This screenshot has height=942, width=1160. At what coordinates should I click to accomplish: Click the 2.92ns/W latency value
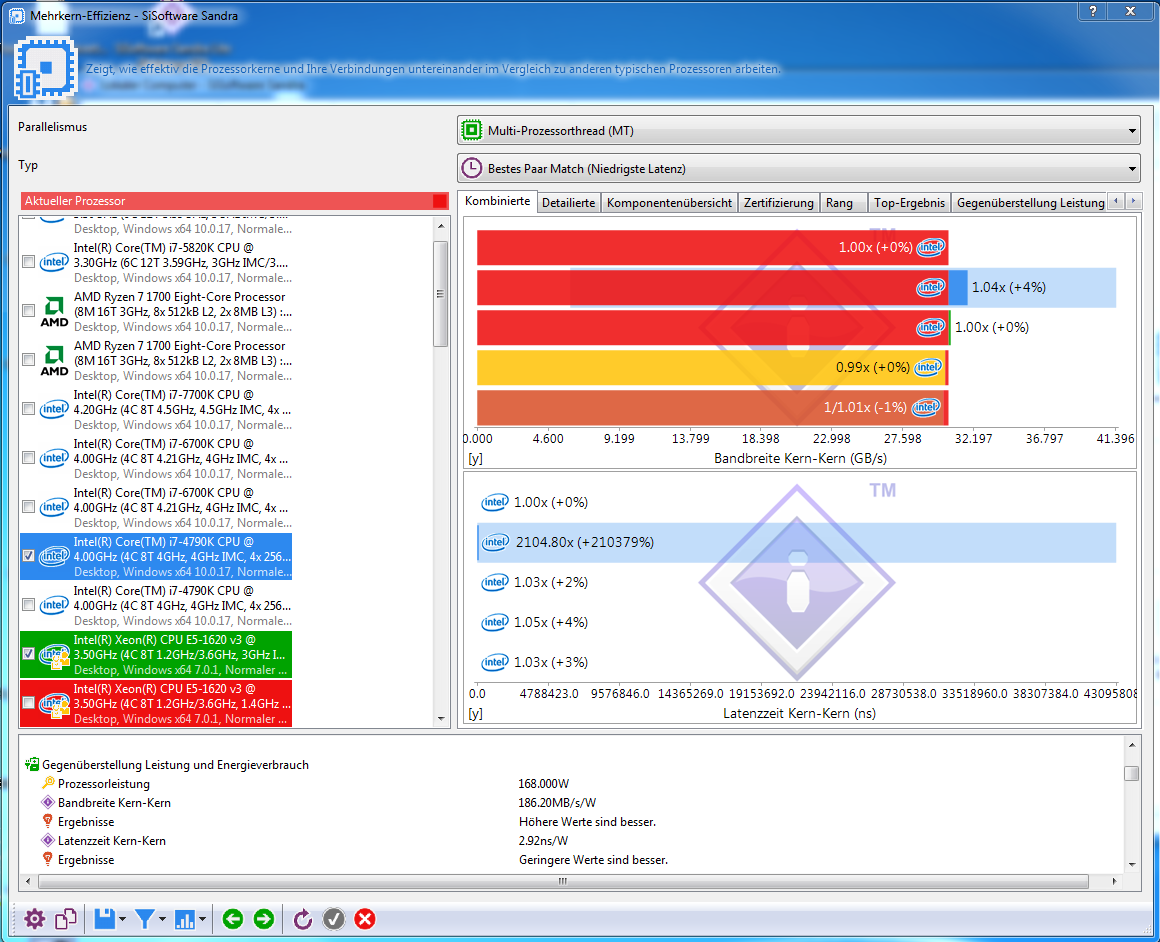point(542,840)
